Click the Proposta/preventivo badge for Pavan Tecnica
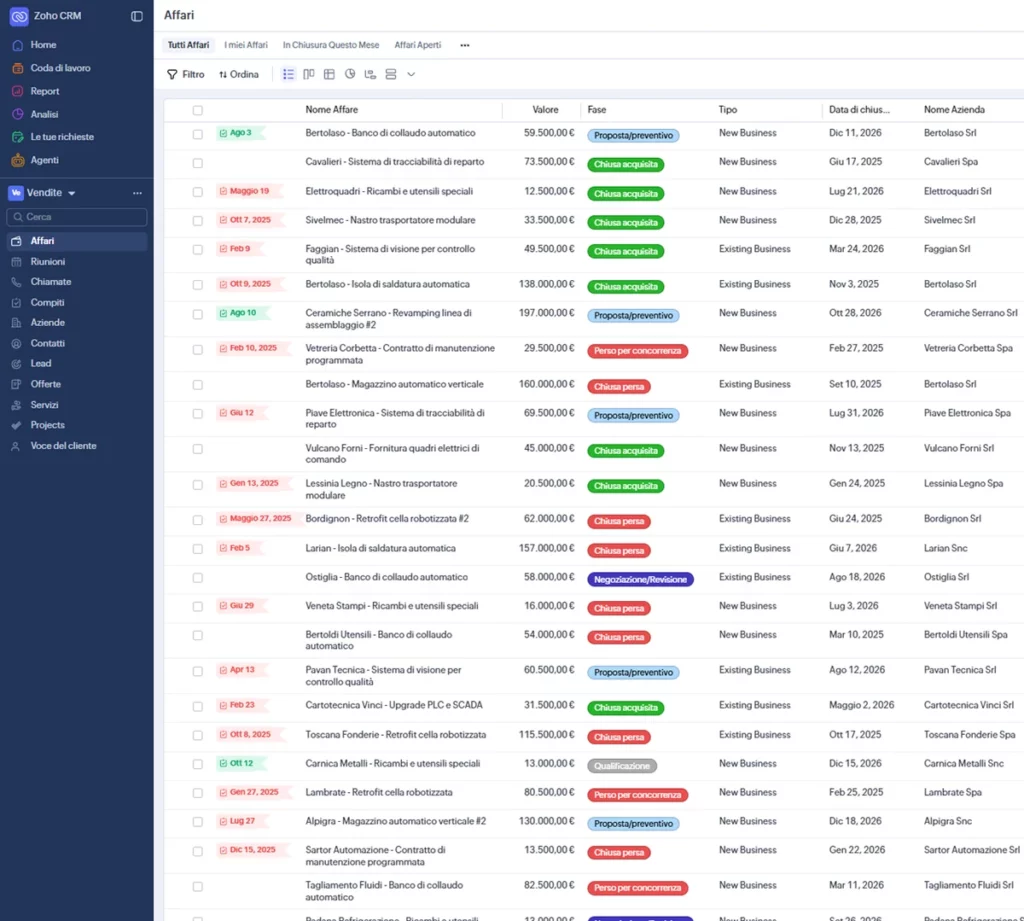The image size is (1024, 921). [x=633, y=673]
